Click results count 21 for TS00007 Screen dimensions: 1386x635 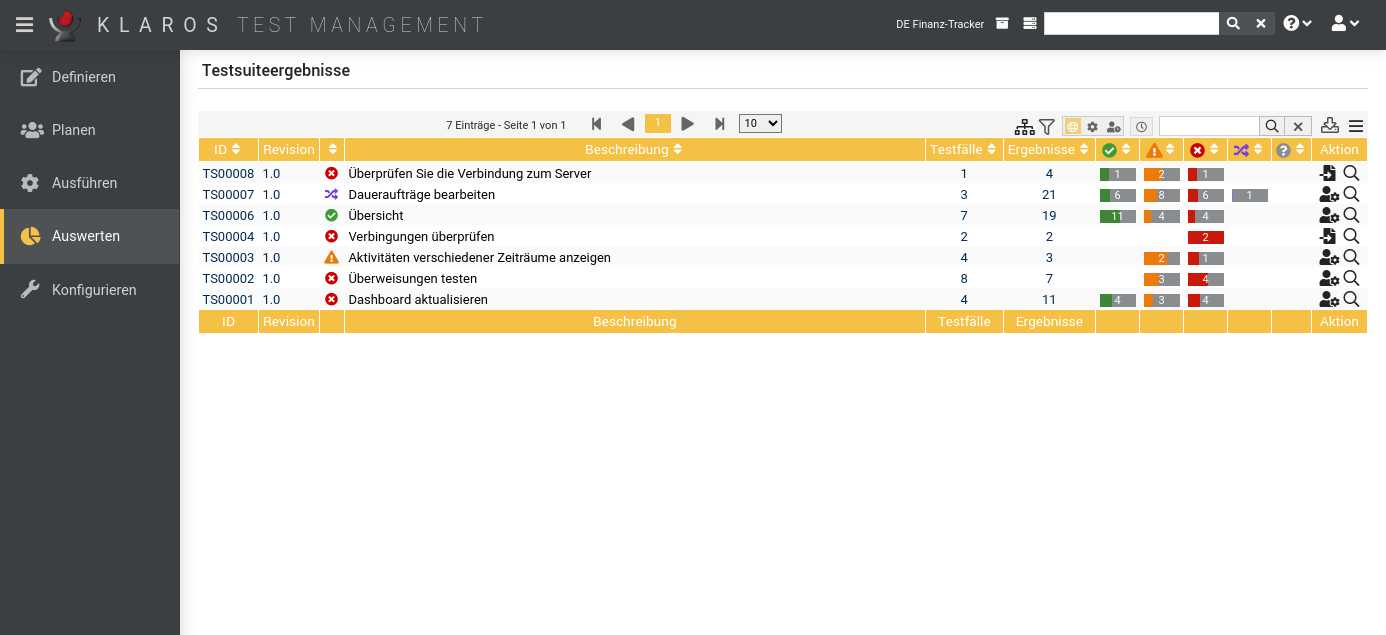click(1049, 195)
